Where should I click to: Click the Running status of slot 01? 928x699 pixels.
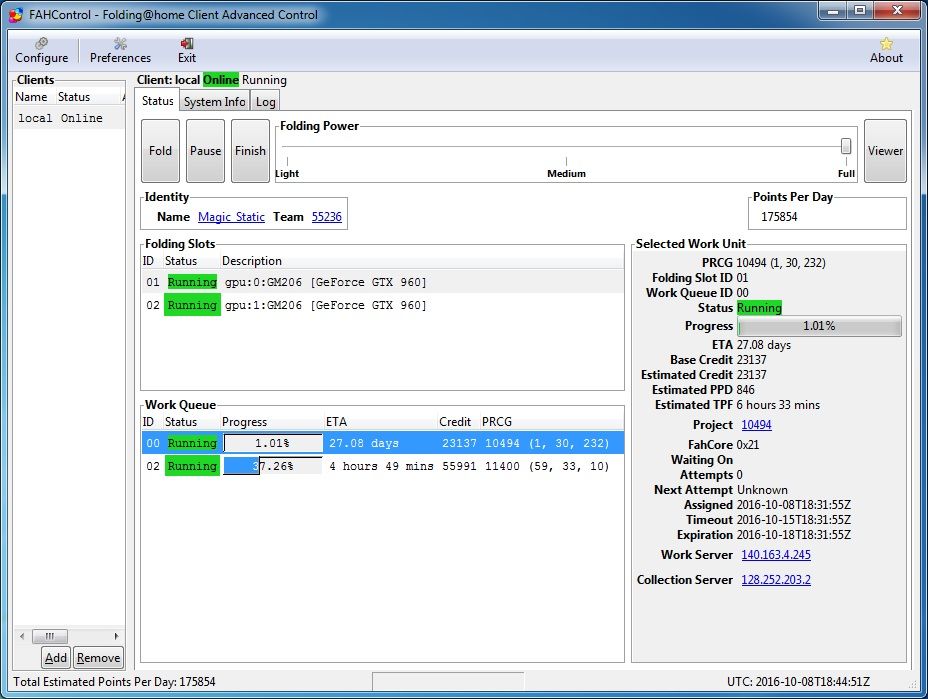coord(192,282)
